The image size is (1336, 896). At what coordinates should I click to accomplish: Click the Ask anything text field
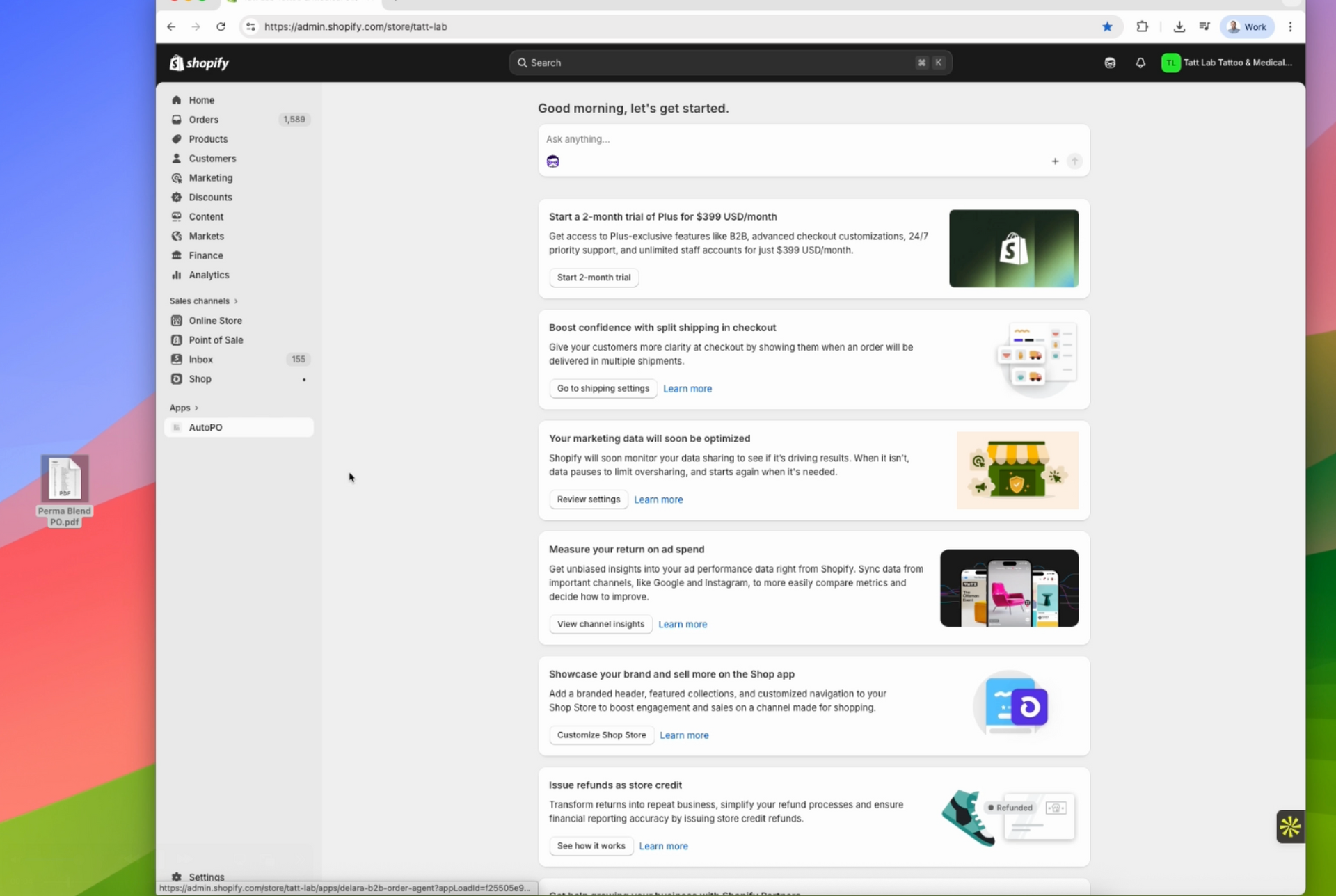(813, 139)
